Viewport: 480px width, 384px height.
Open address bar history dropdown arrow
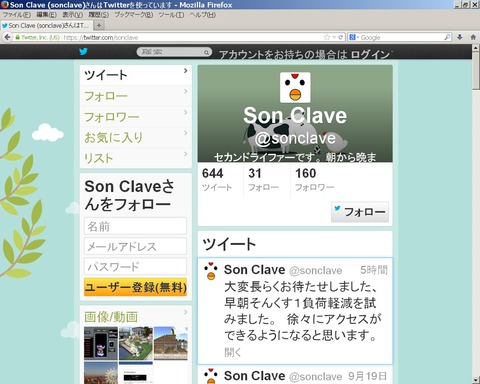coord(334,37)
